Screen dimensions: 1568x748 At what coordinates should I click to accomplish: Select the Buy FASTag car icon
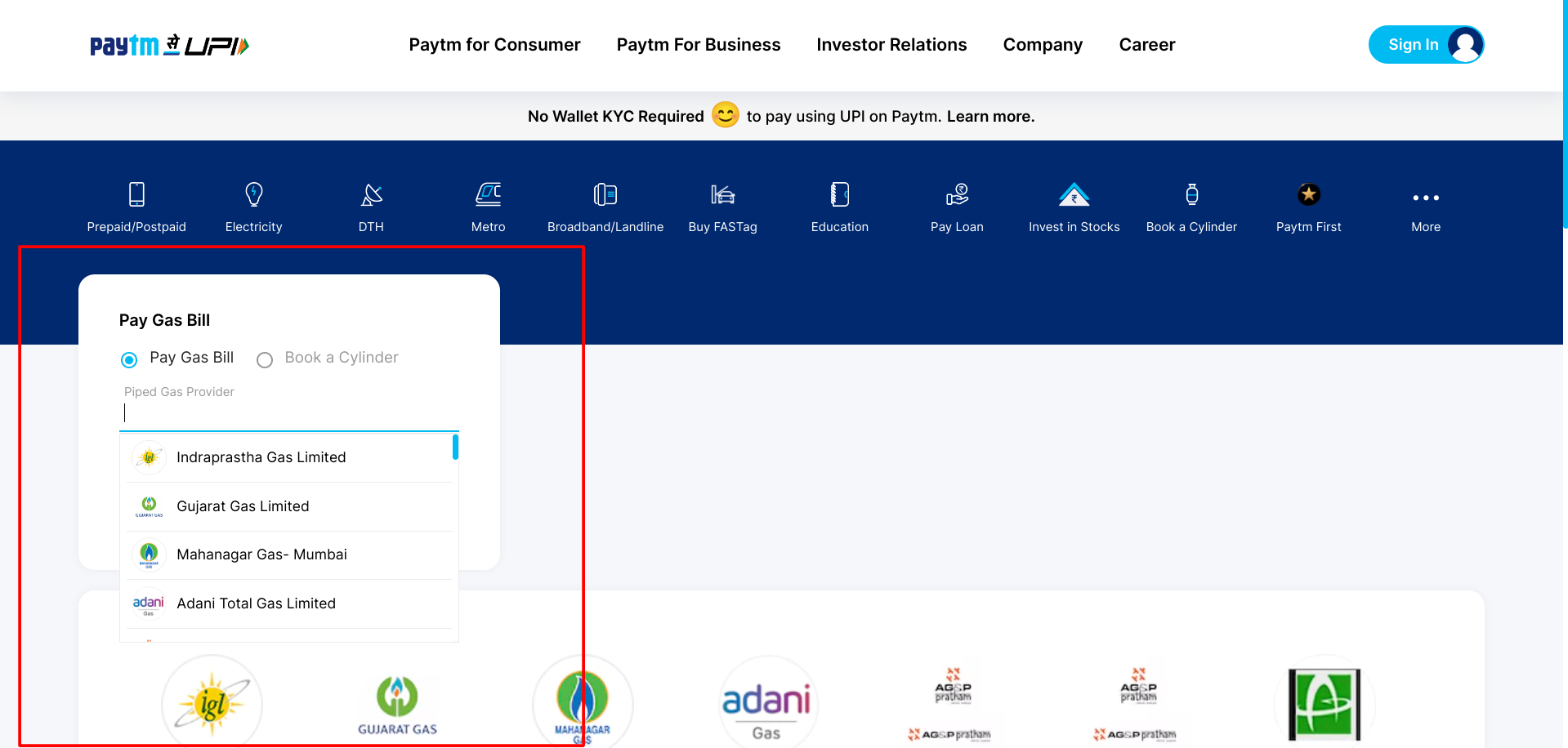coord(722,194)
